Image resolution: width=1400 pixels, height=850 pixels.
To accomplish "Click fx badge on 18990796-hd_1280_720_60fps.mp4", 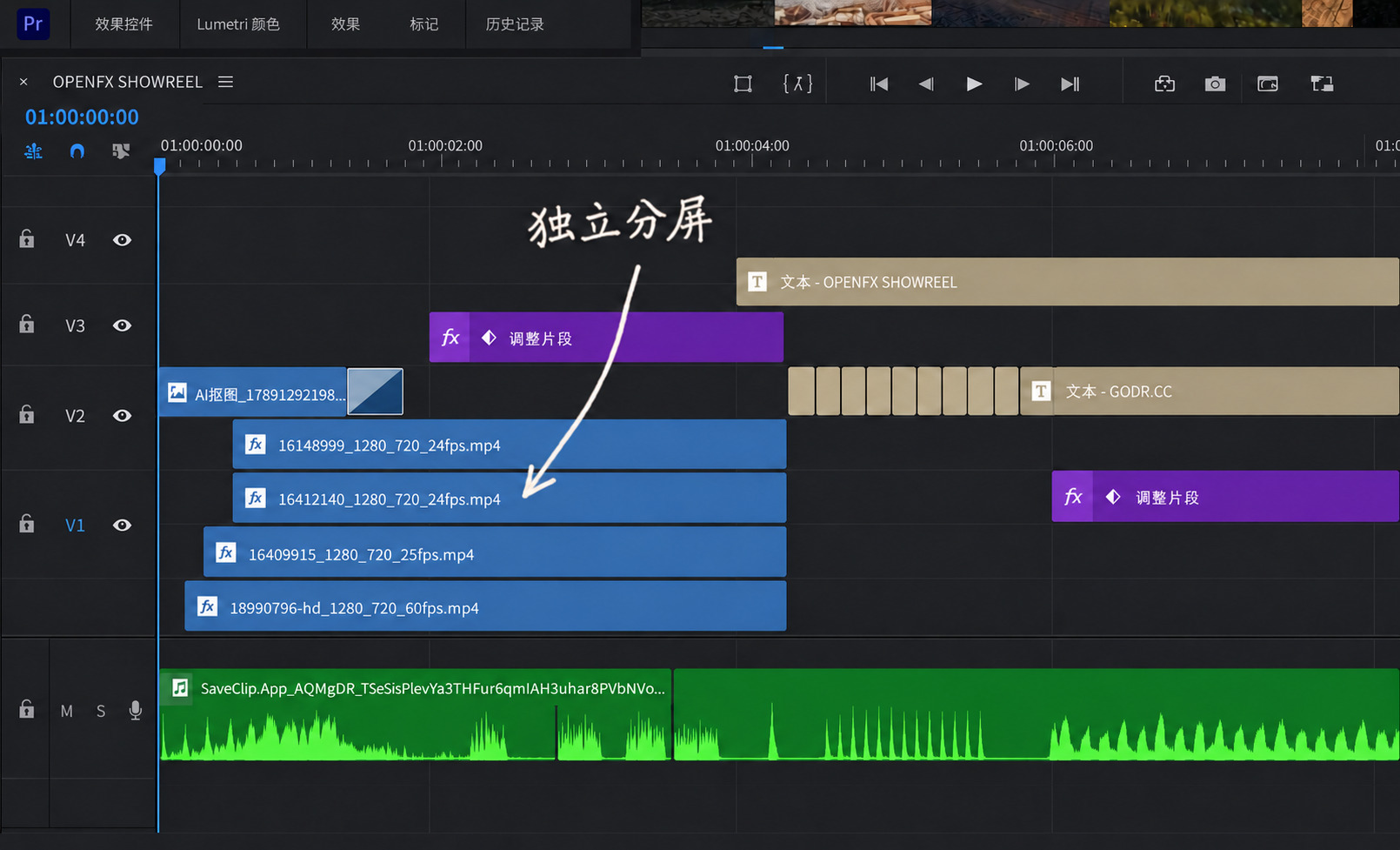I will (207, 606).
